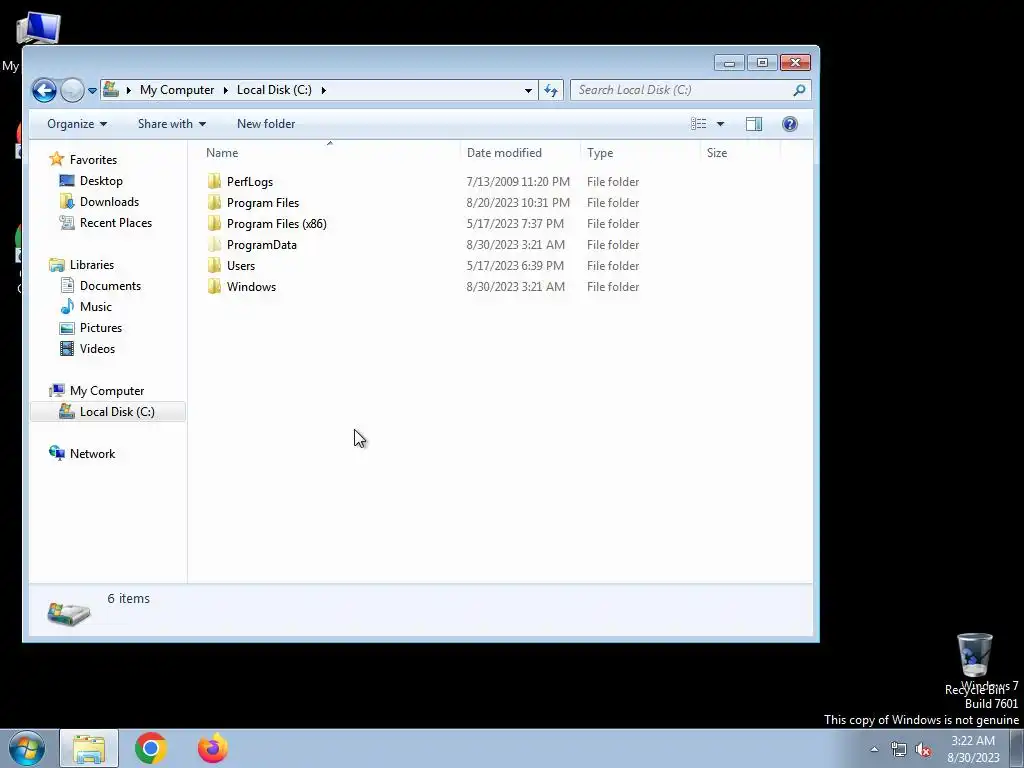Open Desktop under Favorites
The width and height of the screenshot is (1024, 768).
click(101, 181)
